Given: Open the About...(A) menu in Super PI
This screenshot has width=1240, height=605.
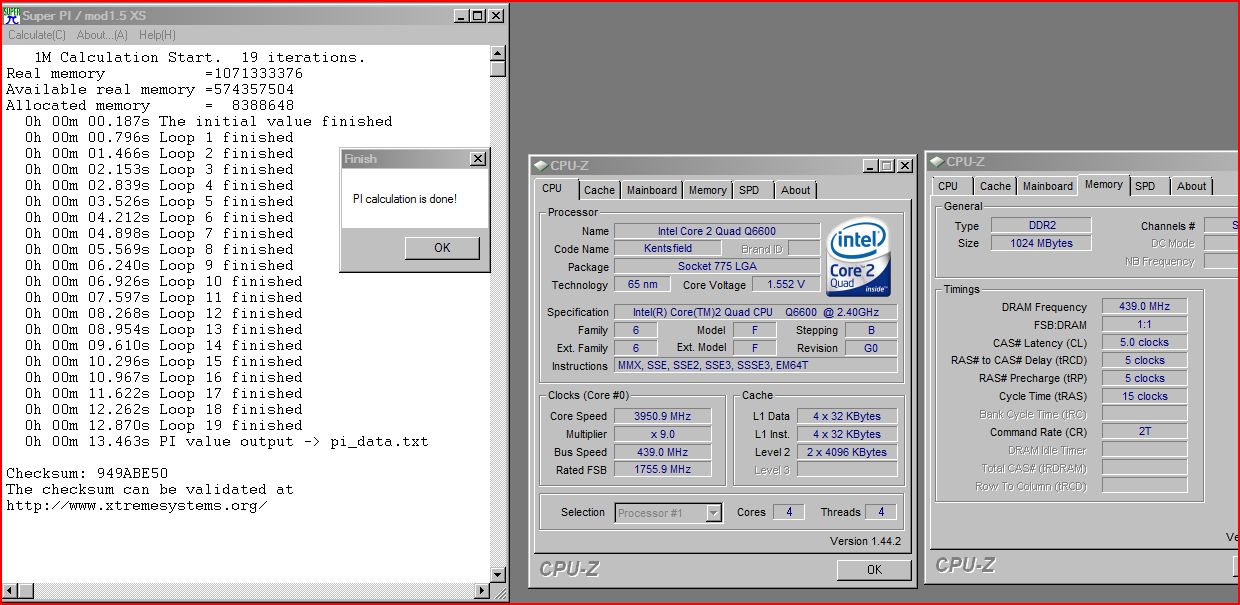Looking at the screenshot, I should coord(103,35).
